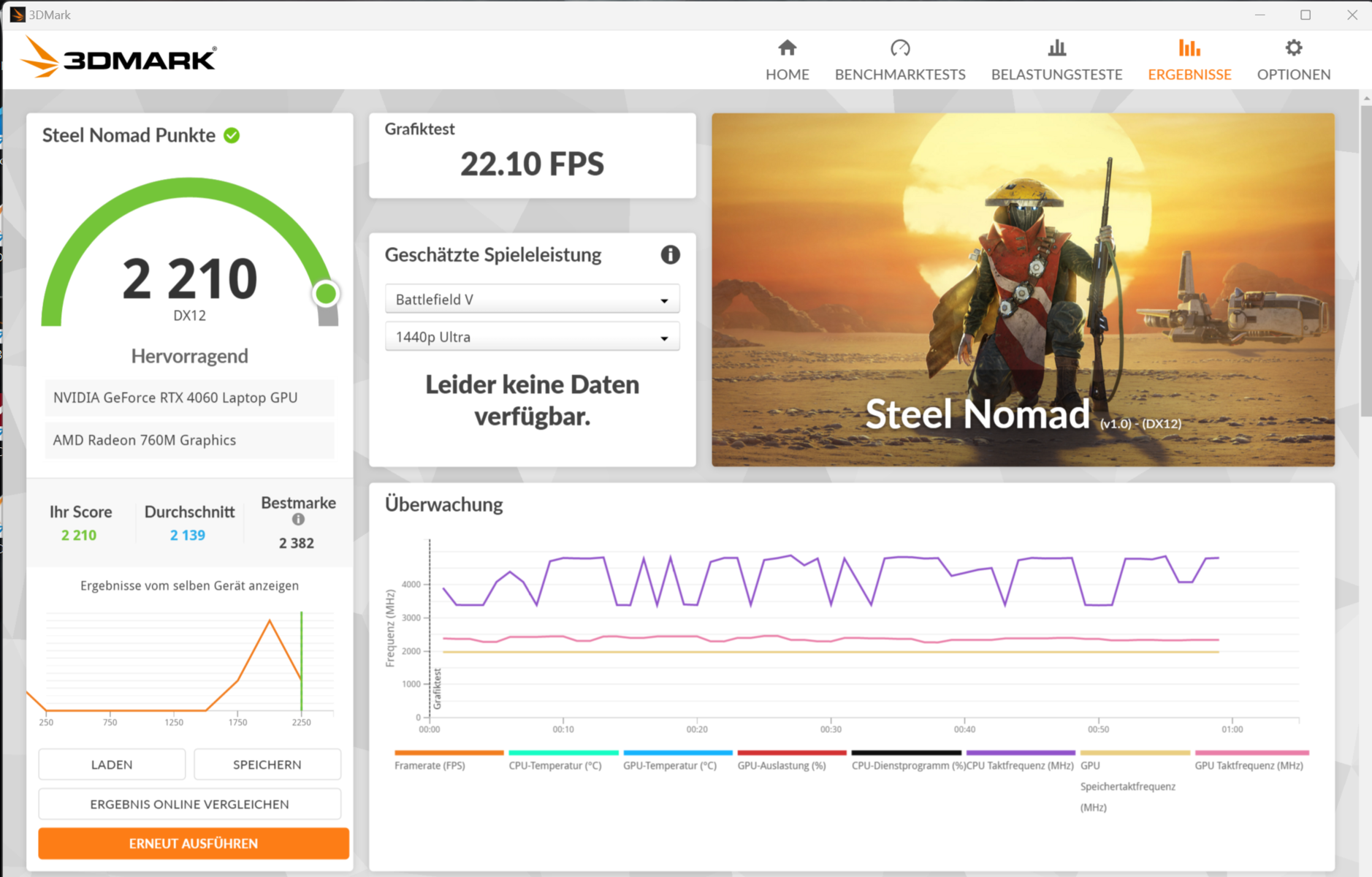Toggle GPU-Temperatur legend swatch
This screenshot has width=1372, height=877.
click(x=677, y=752)
